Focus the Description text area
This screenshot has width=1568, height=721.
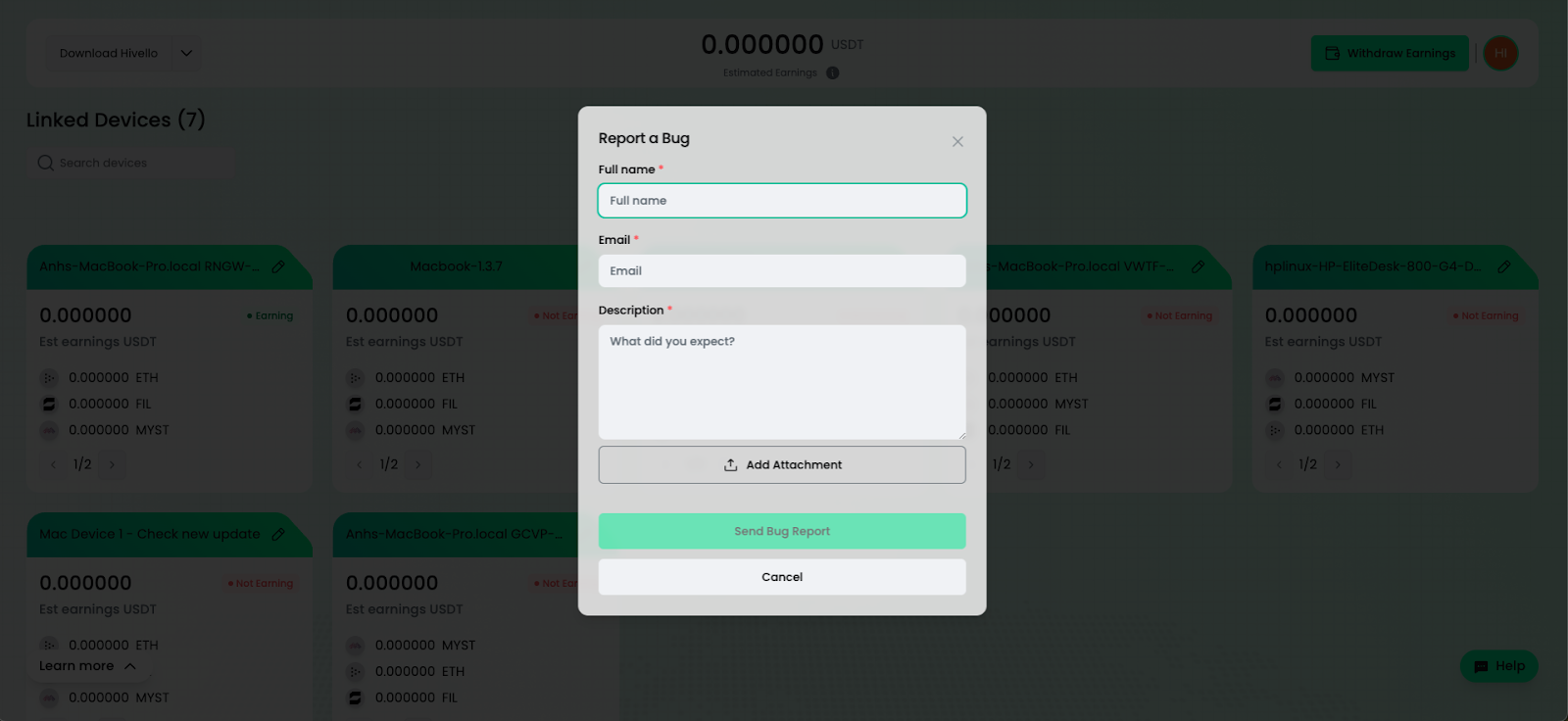click(x=781, y=382)
